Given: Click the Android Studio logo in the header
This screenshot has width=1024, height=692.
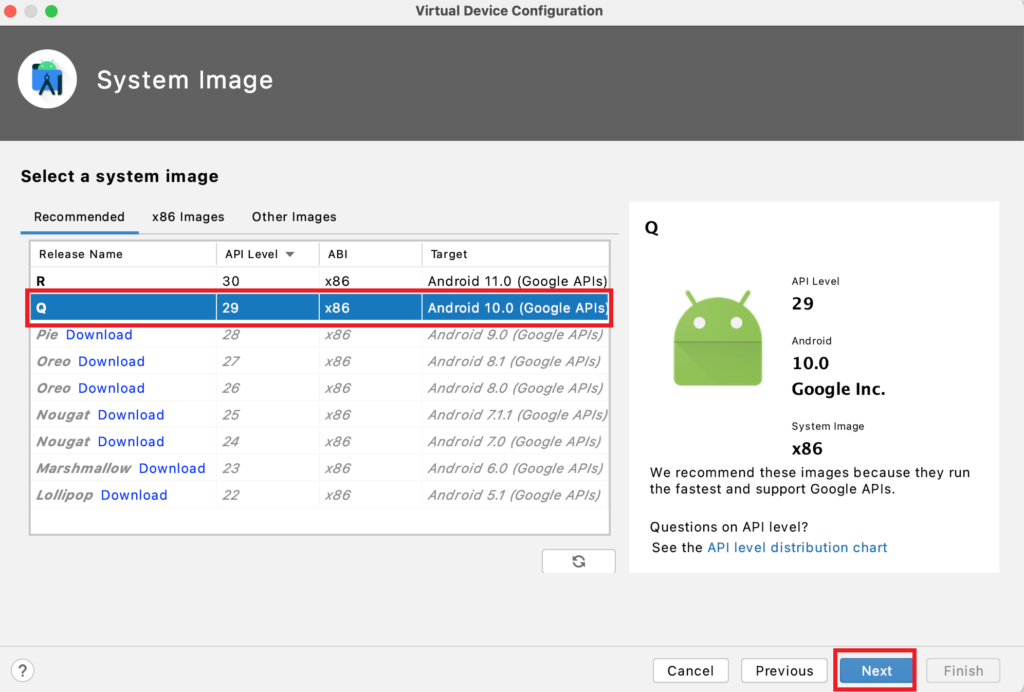Looking at the screenshot, I should (x=48, y=79).
